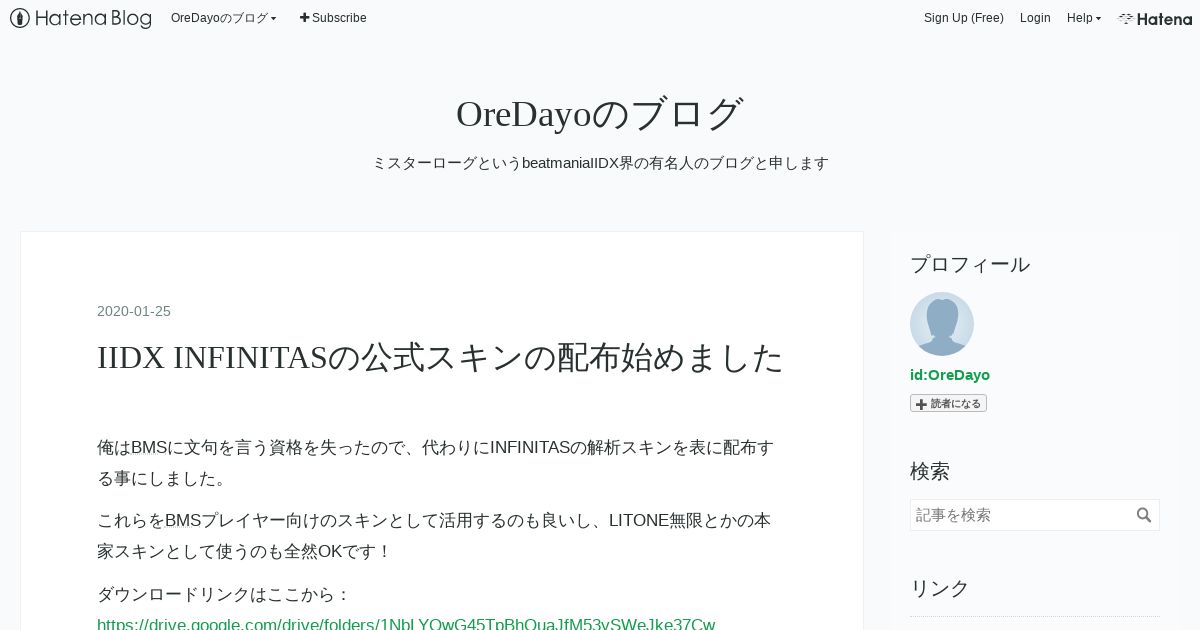This screenshot has height=630, width=1200.
Task: Expand the OreDayoのブログ dropdown menu
Action: coord(224,18)
